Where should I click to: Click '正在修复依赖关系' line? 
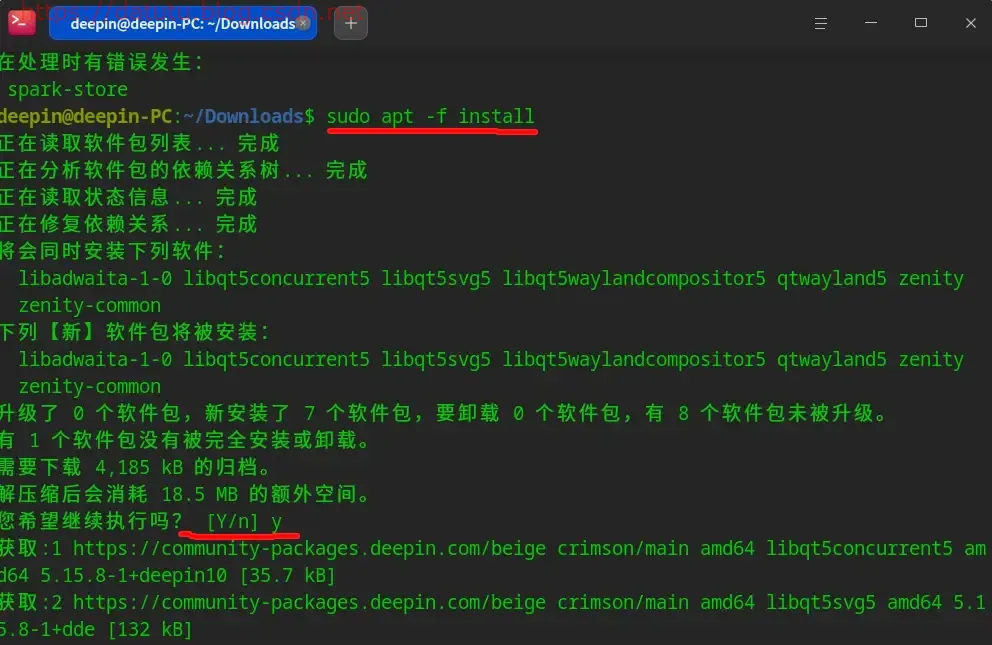[128, 224]
